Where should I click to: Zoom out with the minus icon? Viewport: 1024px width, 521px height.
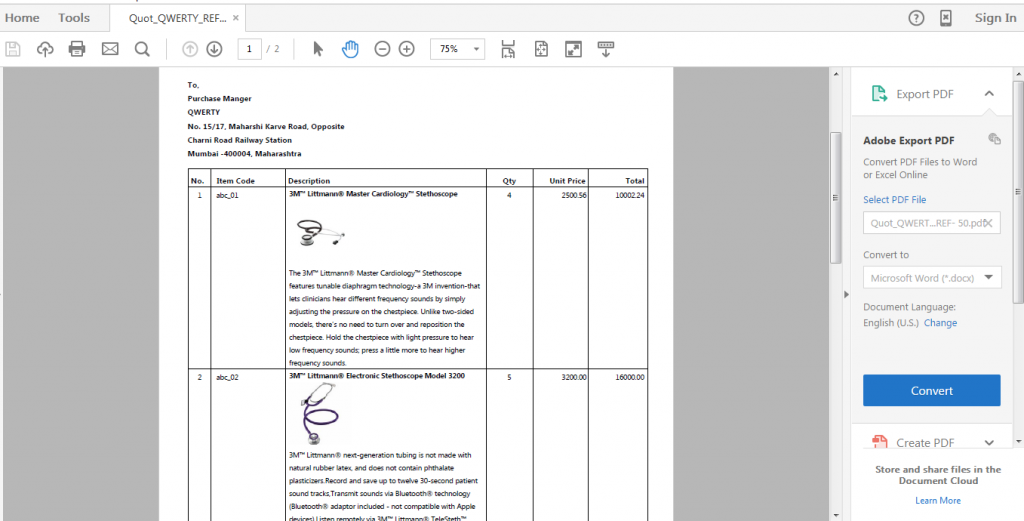(x=382, y=49)
